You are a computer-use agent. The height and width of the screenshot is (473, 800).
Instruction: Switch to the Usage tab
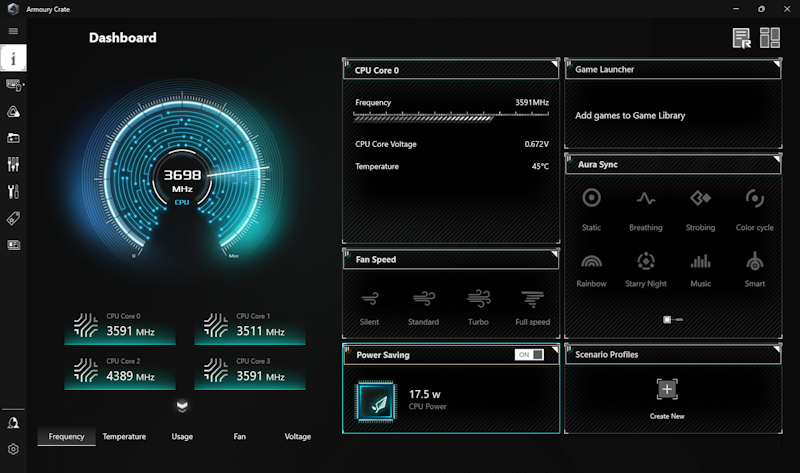(182, 437)
